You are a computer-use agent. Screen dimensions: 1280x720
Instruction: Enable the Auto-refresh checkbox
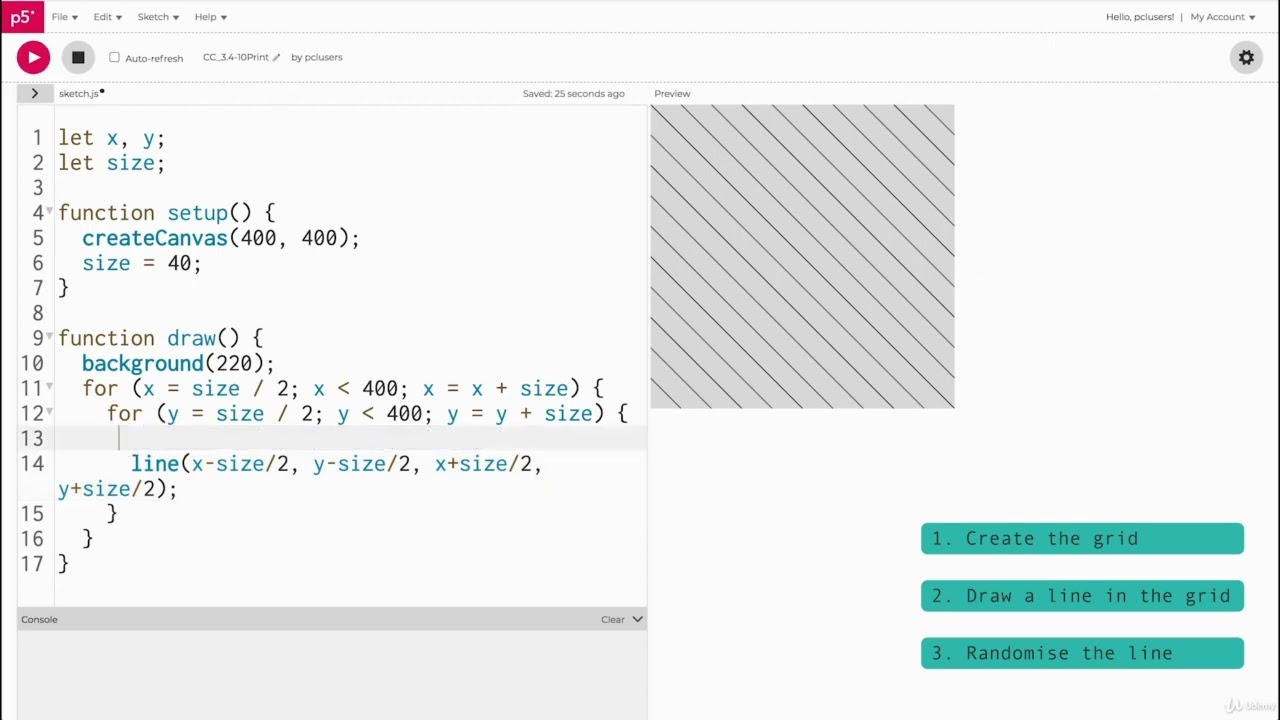click(114, 57)
